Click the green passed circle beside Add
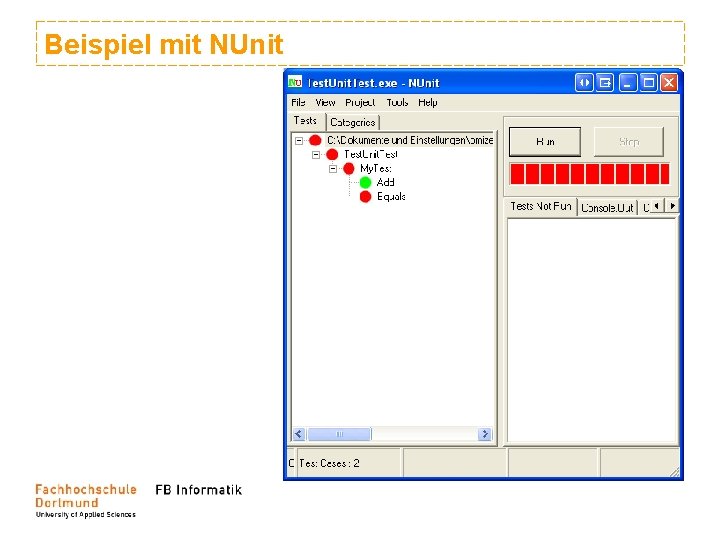Screen dimensions: 720x540 (x=366, y=183)
